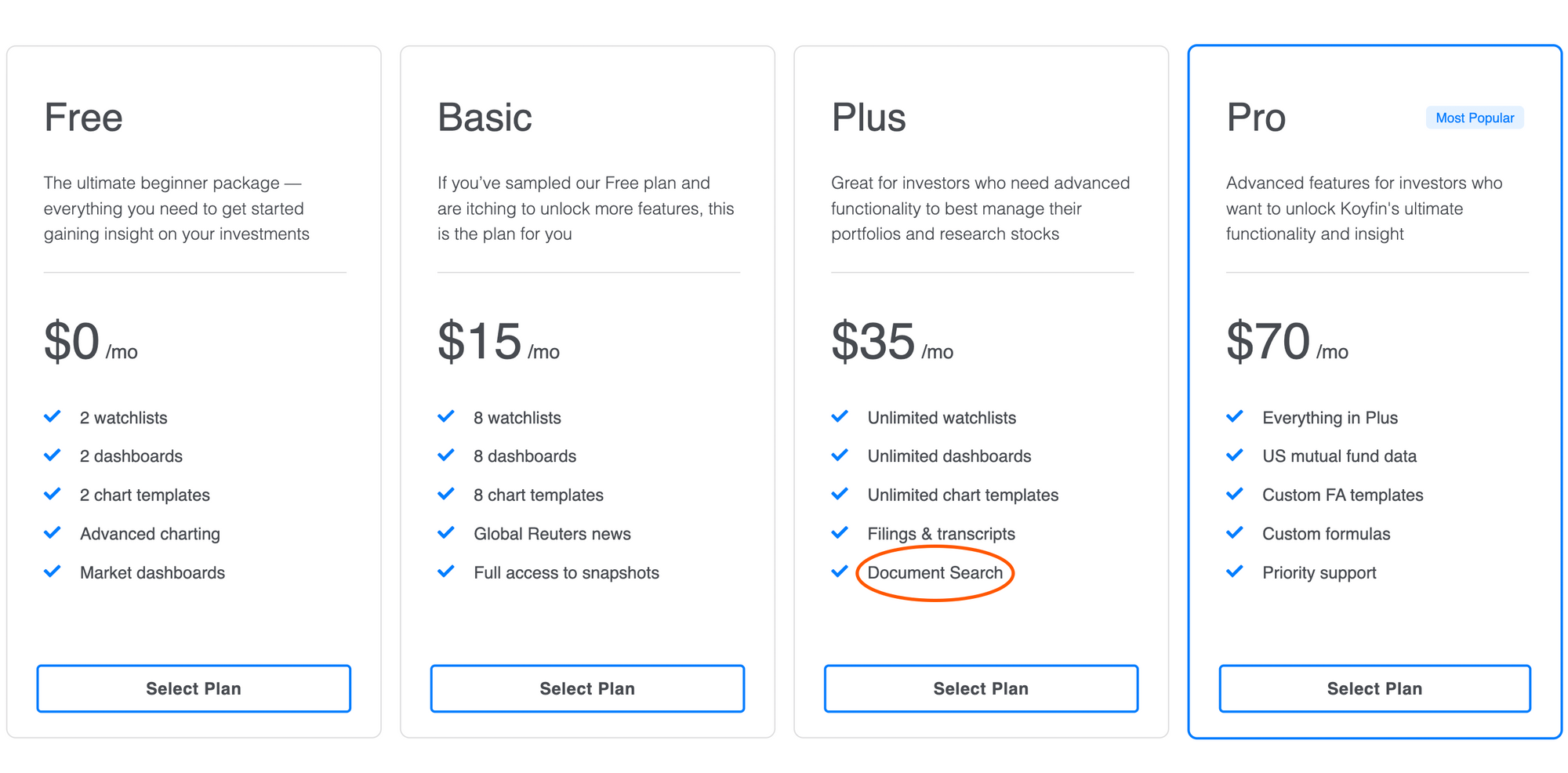Click checkmark next to Filings & transcripts
The image size is (1568, 773).
[x=840, y=533]
